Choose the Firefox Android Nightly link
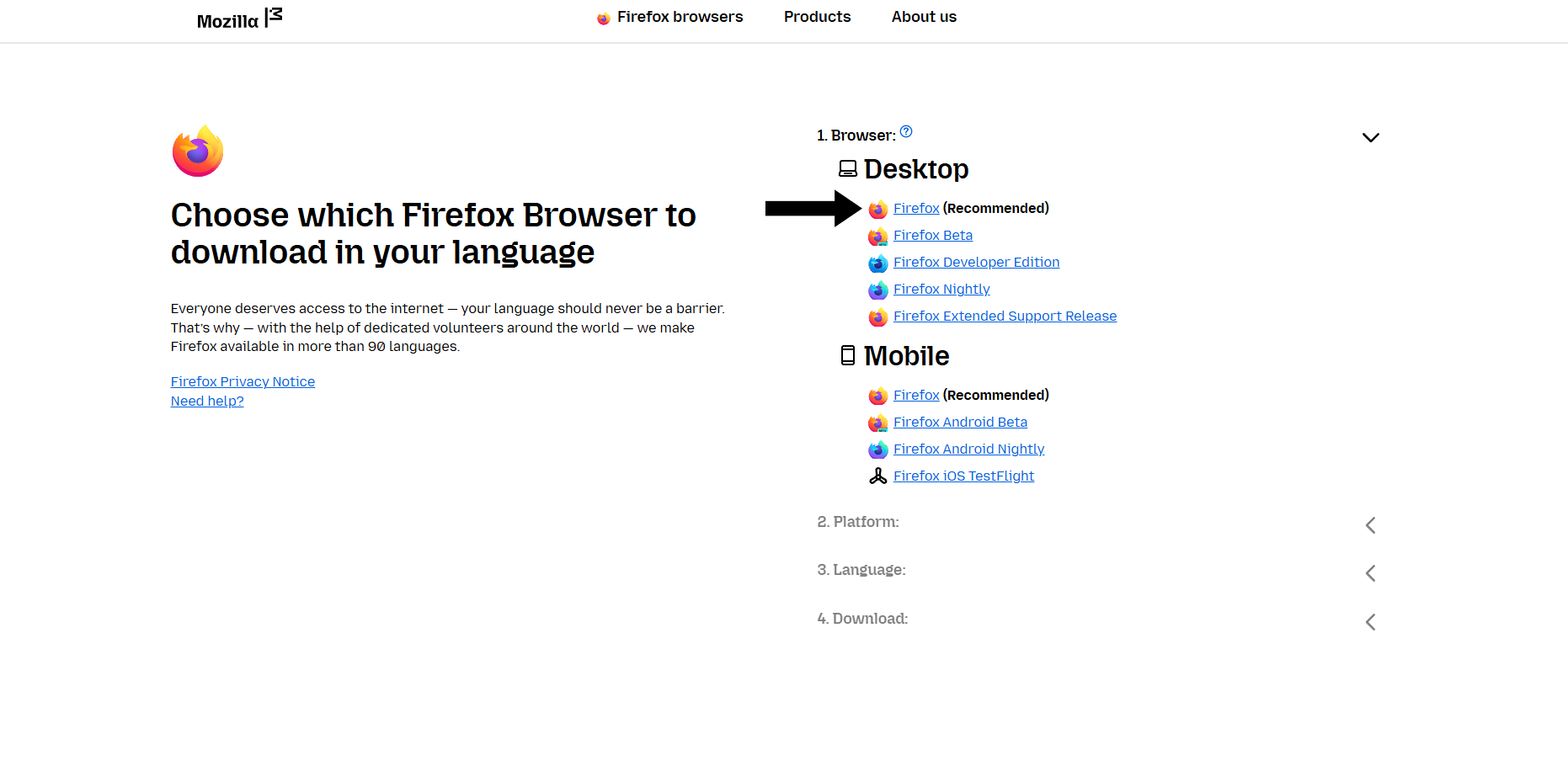Image resolution: width=1568 pixels, height=766 pixels. coord(969,449)
